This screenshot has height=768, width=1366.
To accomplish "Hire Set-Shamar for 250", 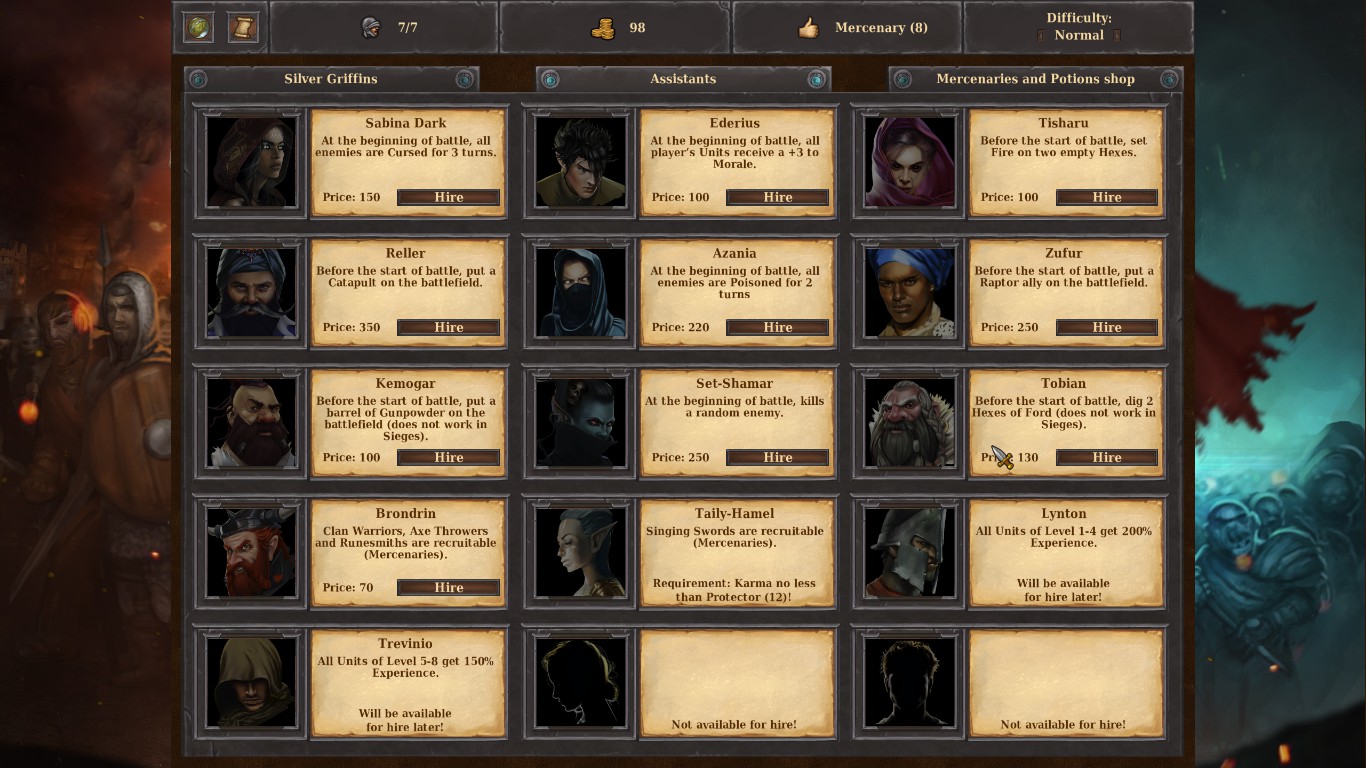I will click(778, 457).
